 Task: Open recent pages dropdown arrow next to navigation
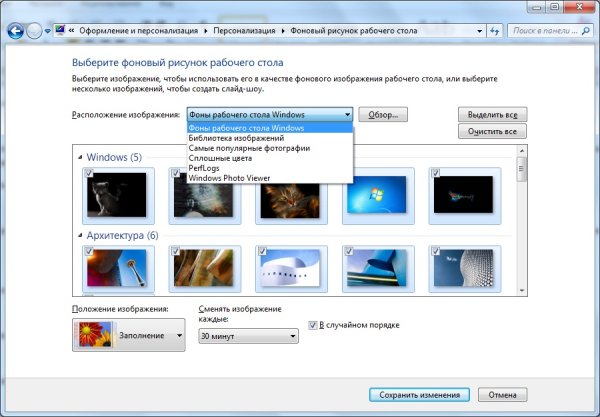[47, 31]
